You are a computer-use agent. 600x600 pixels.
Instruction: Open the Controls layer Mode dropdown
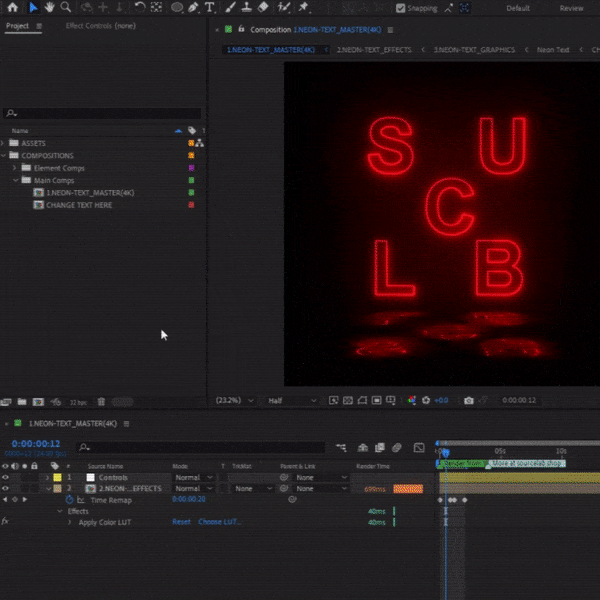click(x=195, y=477)
